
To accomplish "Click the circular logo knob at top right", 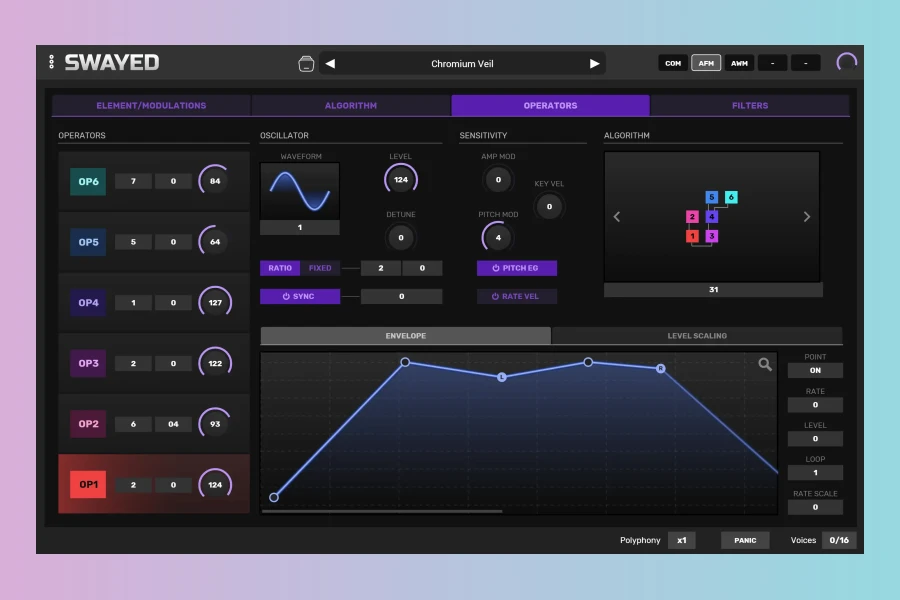I will coord(847,62).
